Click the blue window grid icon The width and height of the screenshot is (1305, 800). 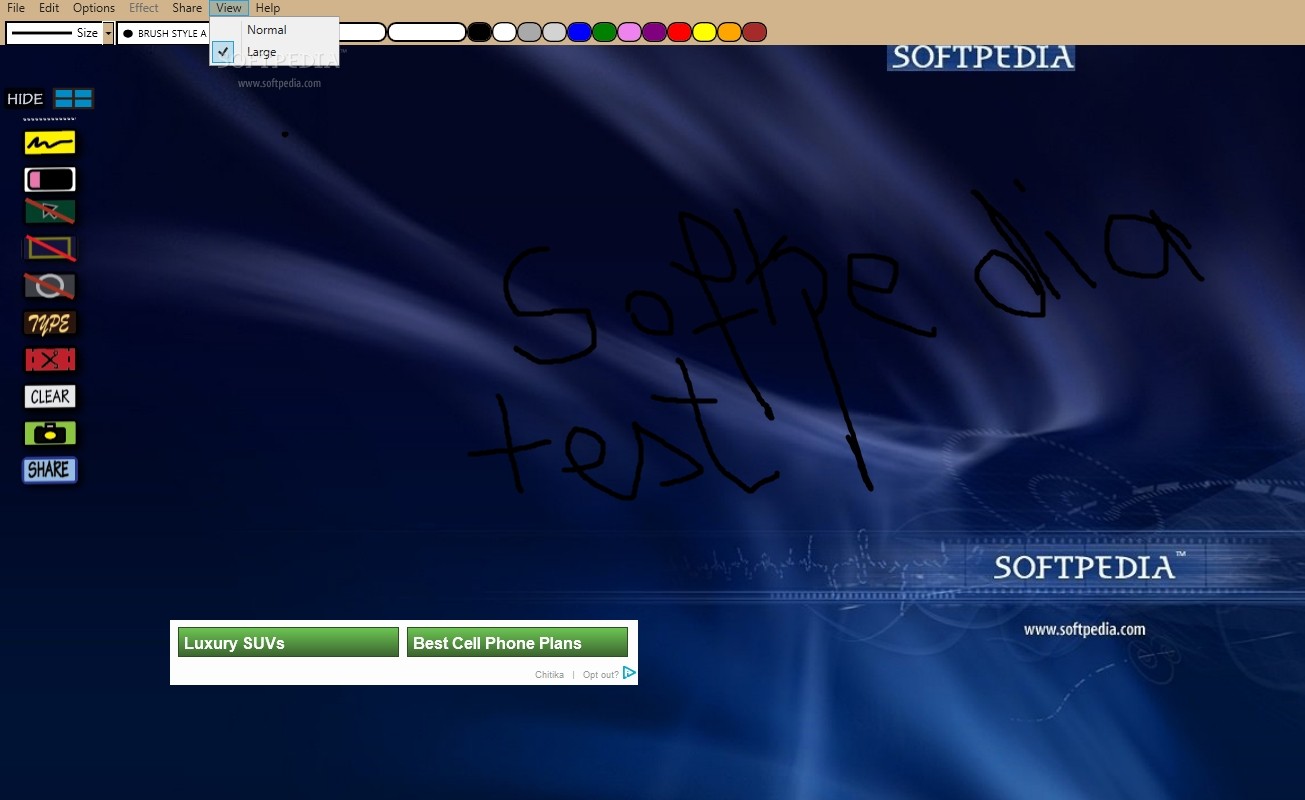pos(74,98)
